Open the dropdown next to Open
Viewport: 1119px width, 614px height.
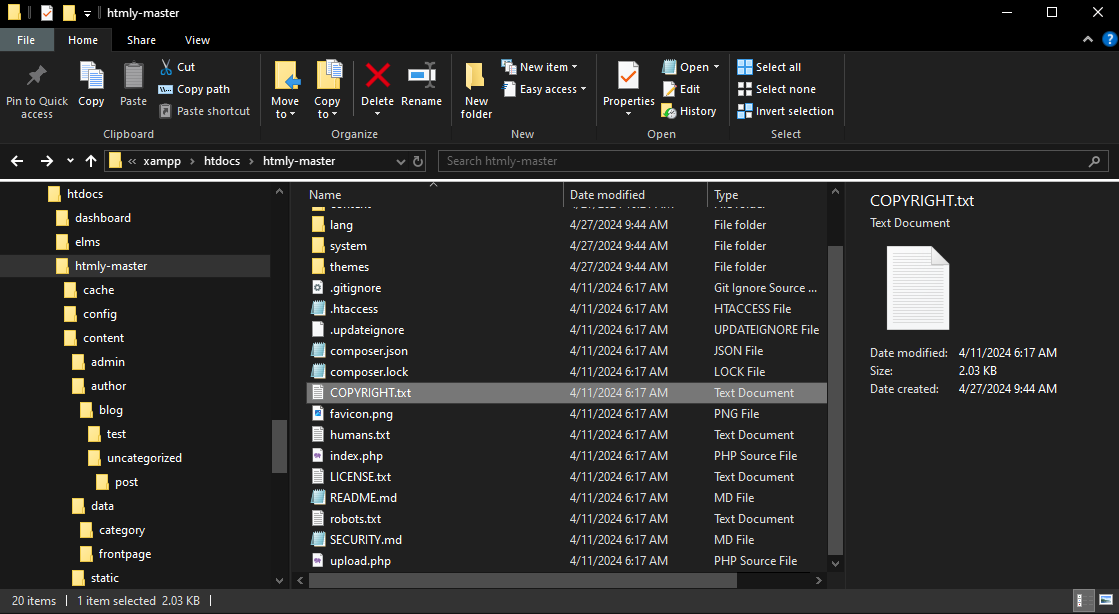[714, 66]
